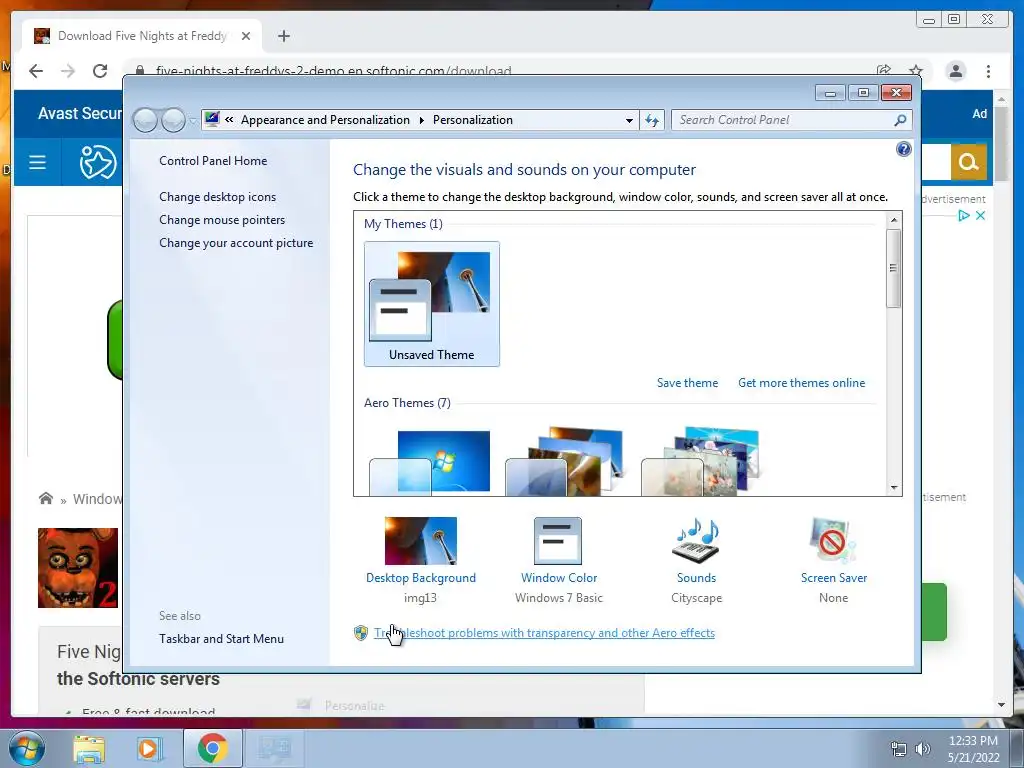Click the help question mark icon

[x=903, y=150]
